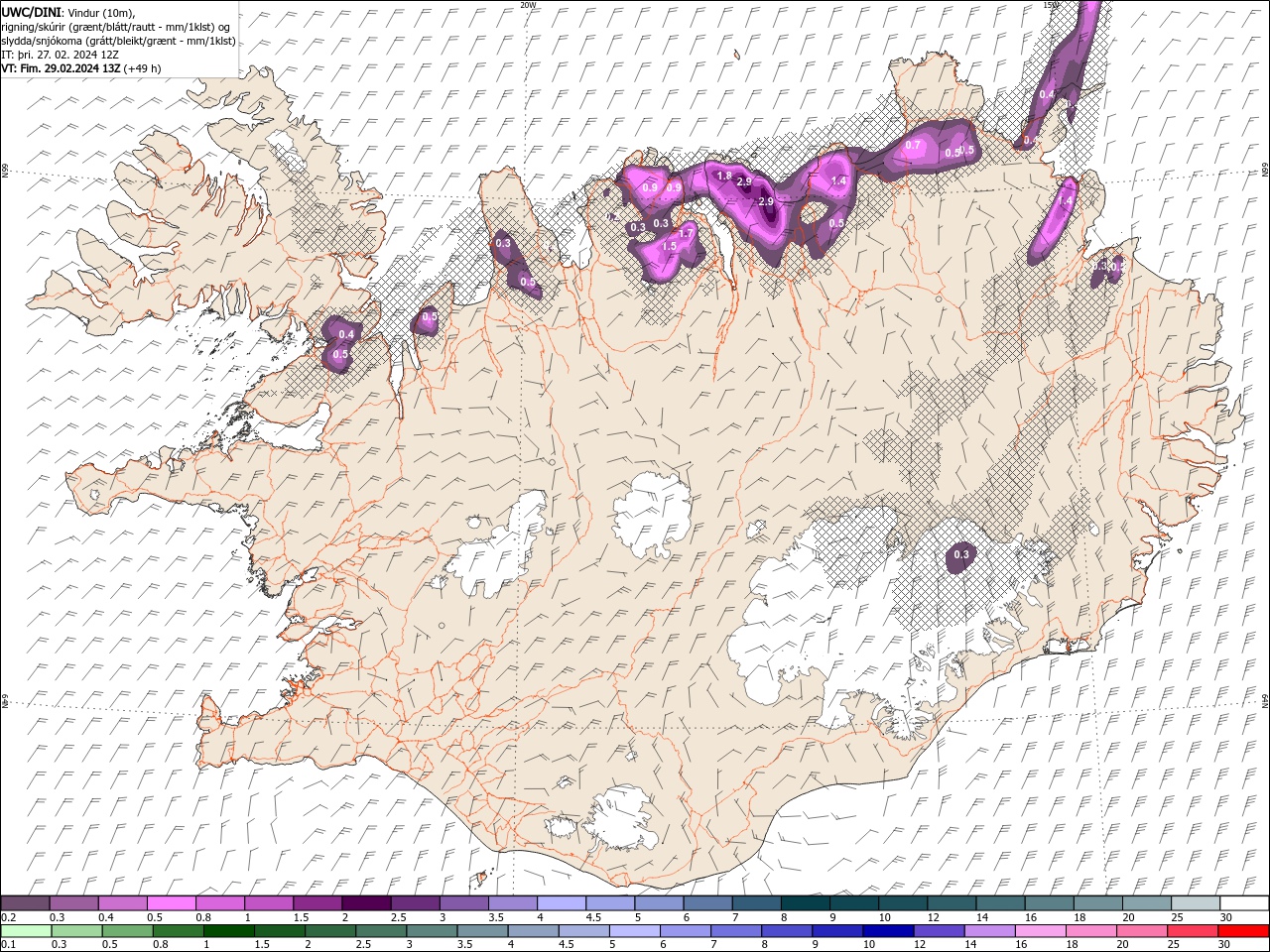Viewport: 1270px width, 952px height.
Task: Click the top-row slate blue swatch labeled 6
Action: coord(708,903)
